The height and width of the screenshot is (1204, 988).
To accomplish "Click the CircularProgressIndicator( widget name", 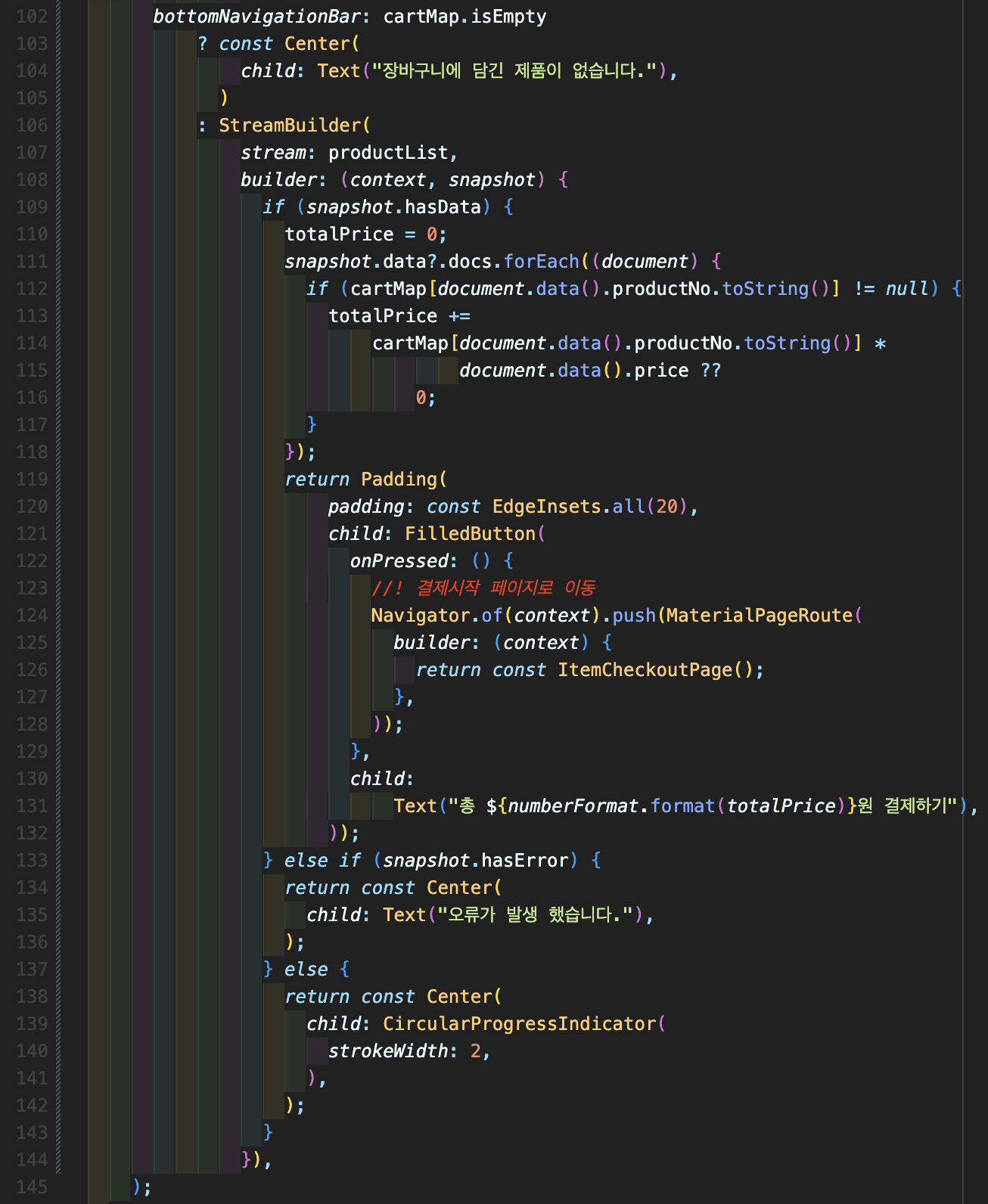I will click(524, 1024).
